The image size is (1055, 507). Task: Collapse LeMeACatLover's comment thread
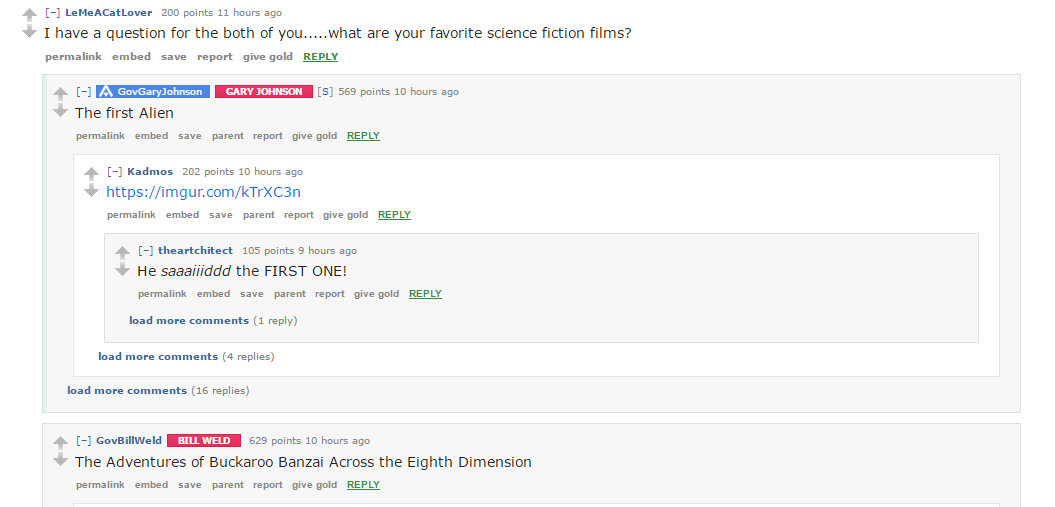(x=52, y=13)
